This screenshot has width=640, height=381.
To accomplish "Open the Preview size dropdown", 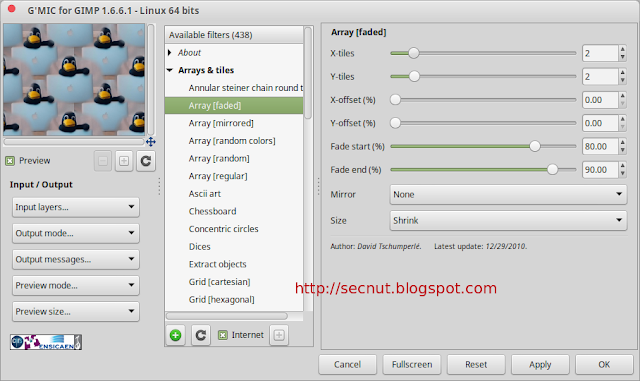I will [76, 312].
